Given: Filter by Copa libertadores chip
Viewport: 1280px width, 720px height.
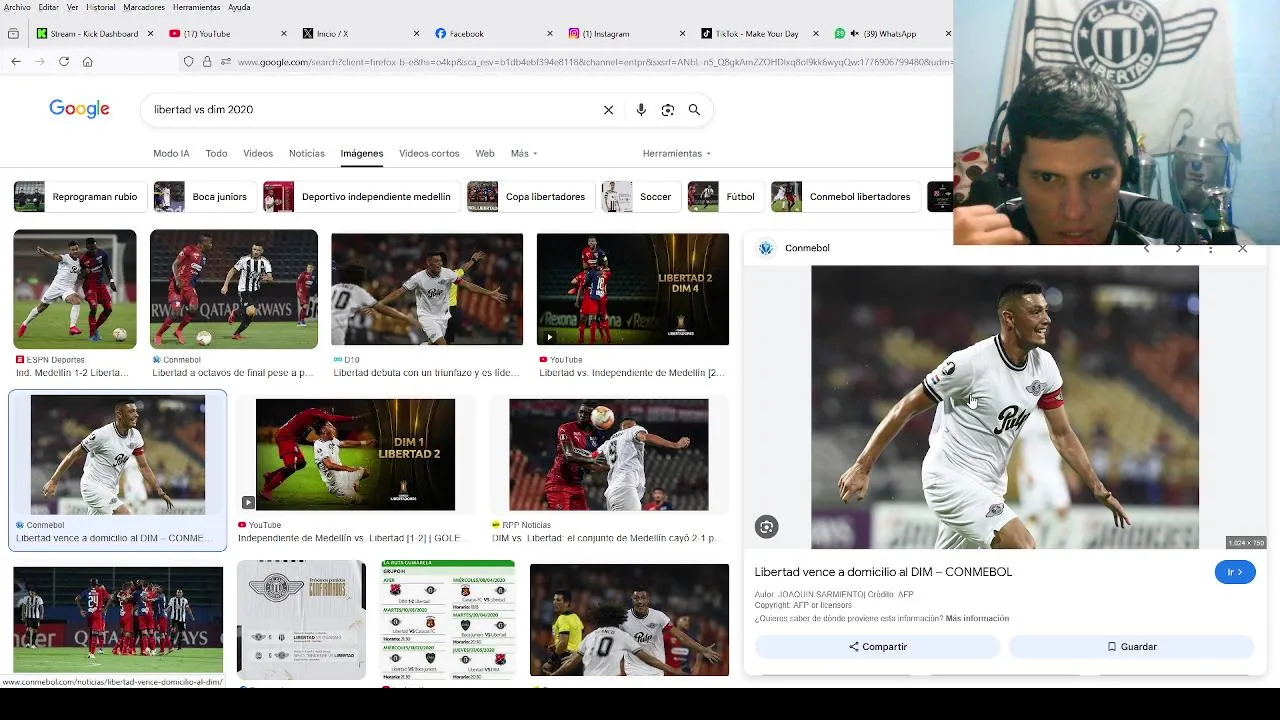Looking at the screenshot, I should coord(530,197).
